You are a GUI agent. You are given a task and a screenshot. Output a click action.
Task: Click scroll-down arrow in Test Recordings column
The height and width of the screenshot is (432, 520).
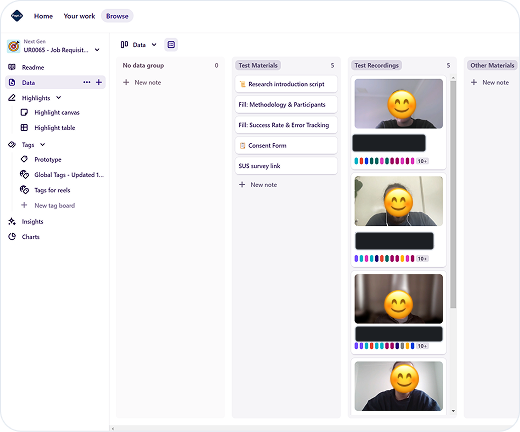point(453,411)
